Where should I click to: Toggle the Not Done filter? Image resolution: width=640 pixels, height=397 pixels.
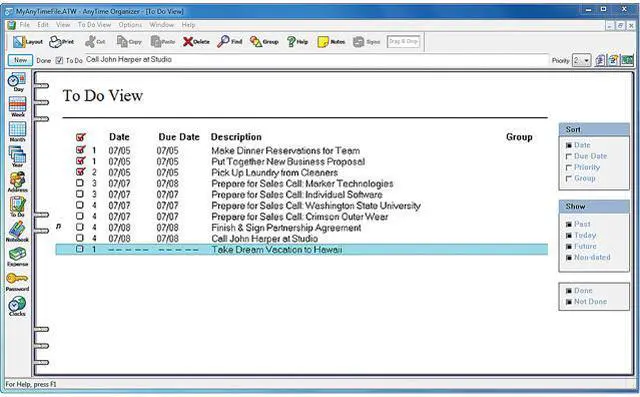click(569, 302)
